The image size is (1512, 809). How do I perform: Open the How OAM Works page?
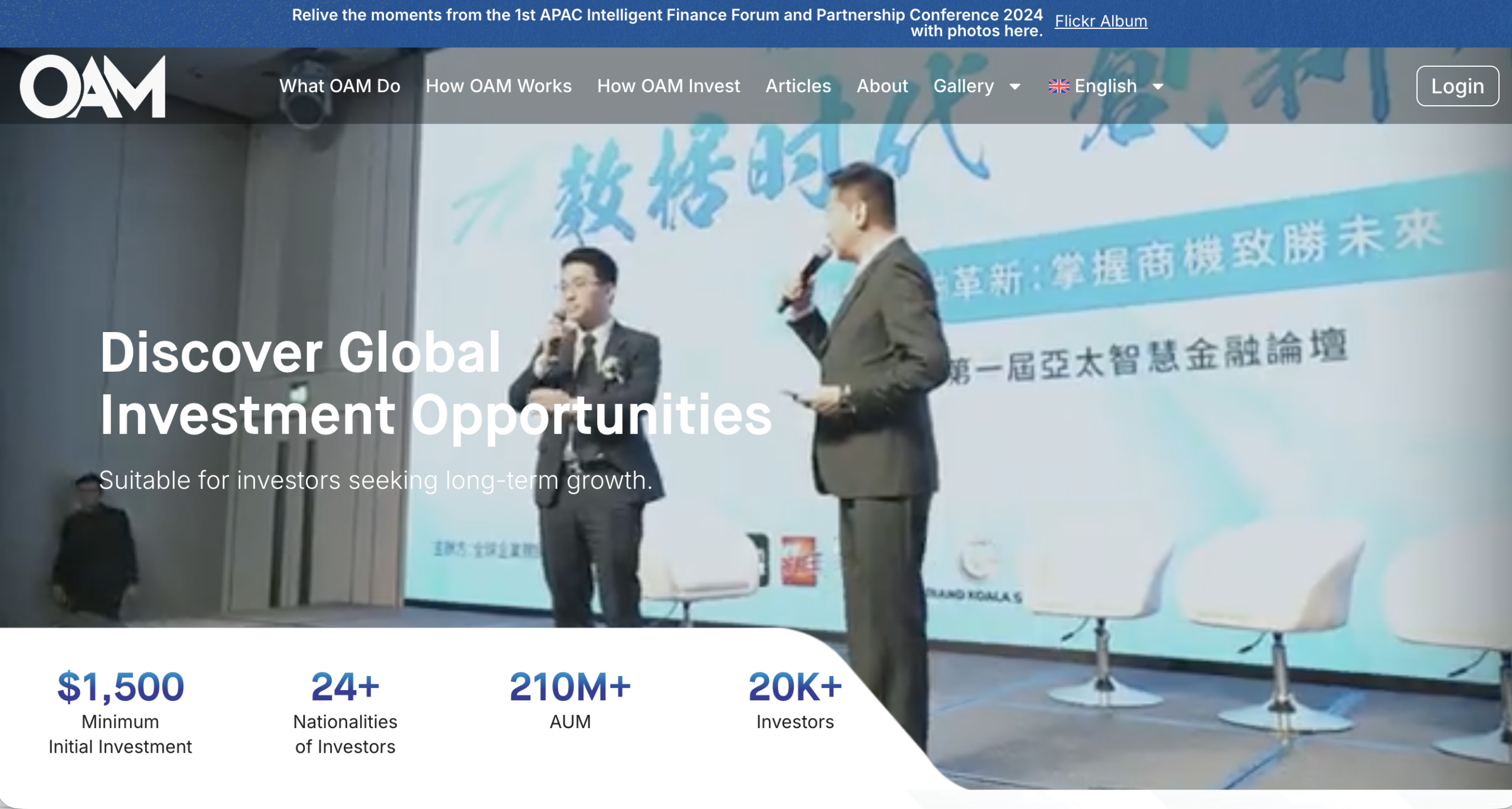pyautogui.click(x=498, y=86)
